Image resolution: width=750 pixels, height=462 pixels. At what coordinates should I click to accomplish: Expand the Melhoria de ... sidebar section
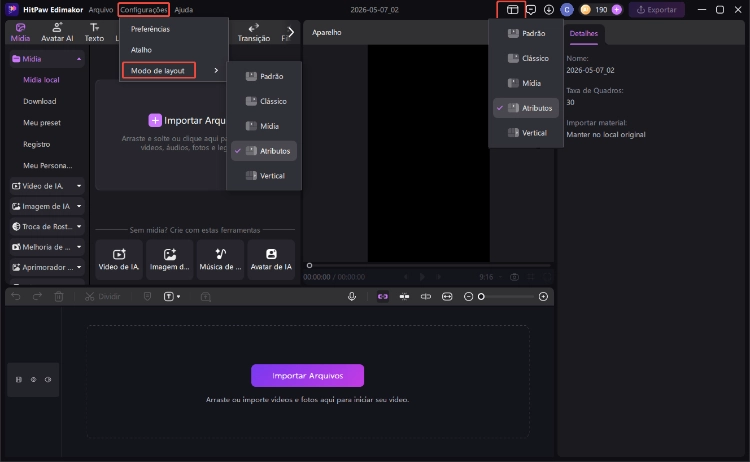coord(79,247)
